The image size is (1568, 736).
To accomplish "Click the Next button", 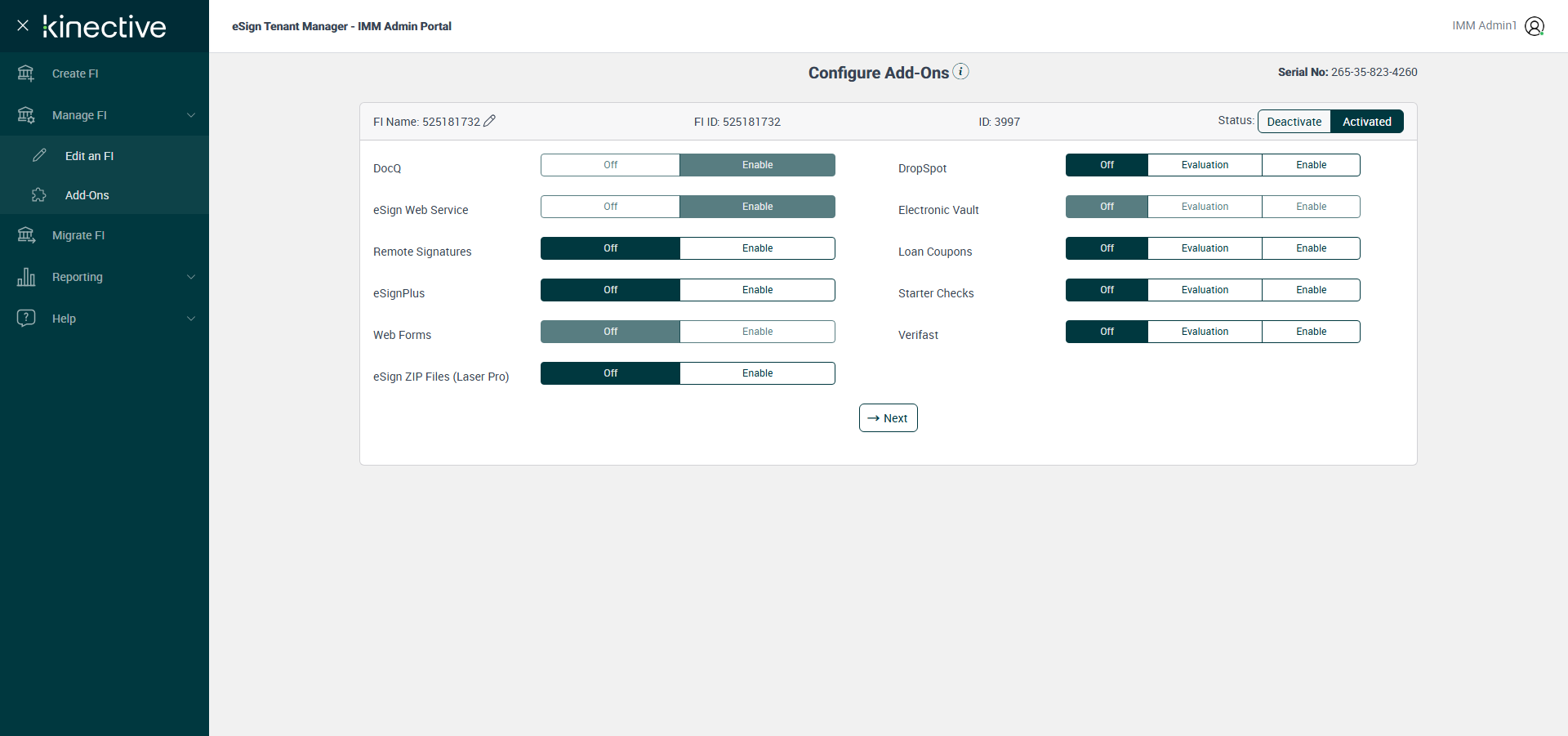I will [x=889, y=418].
